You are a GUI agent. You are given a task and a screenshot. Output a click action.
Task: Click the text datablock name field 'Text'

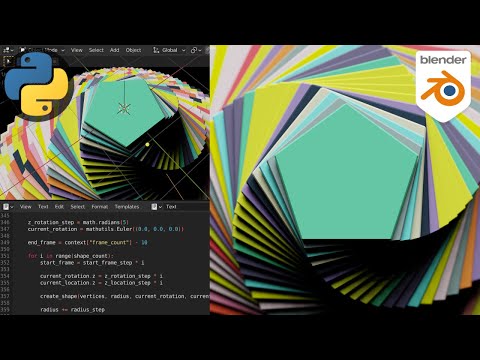click(x=187, y=207)
